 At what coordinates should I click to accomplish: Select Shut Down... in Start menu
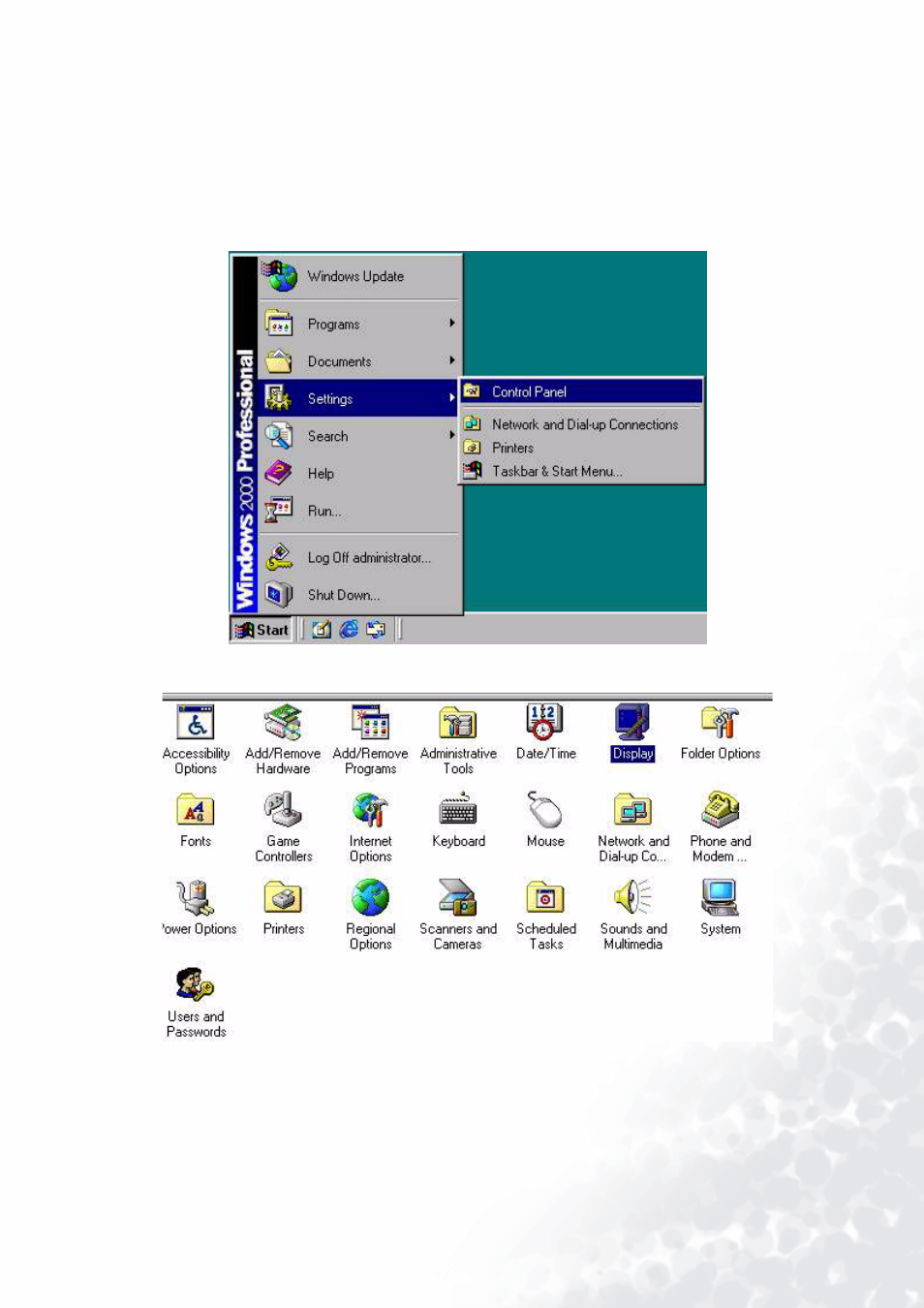(360, 595)
